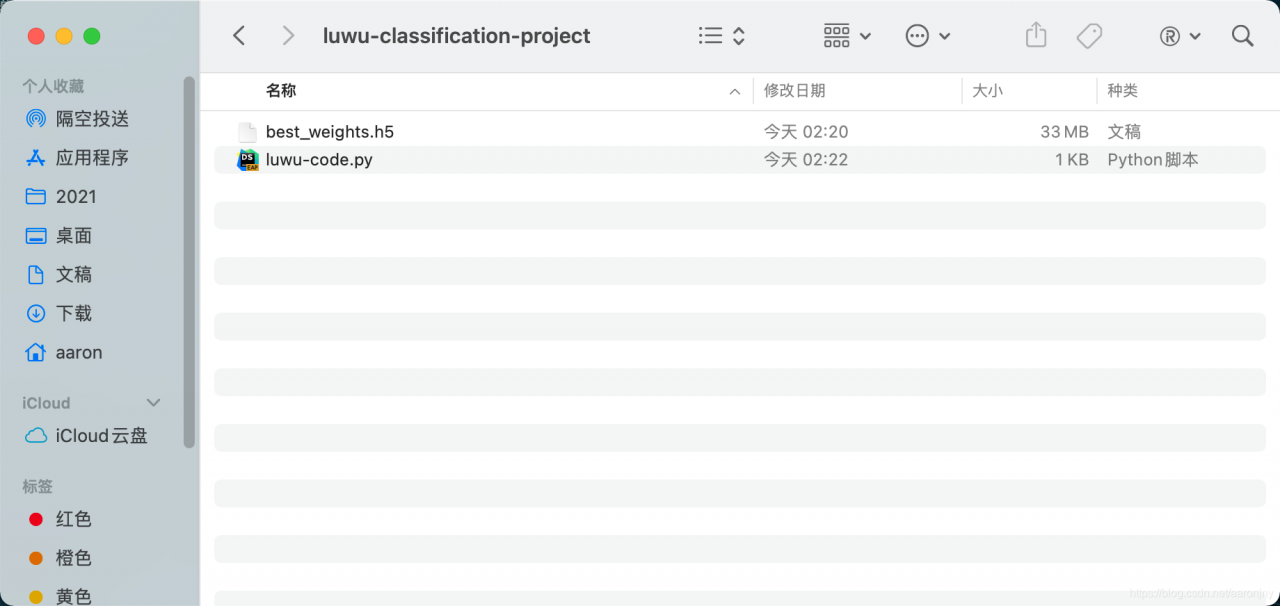Select the luwu-code.py file
The width and height of the screenshot is (1280, 606).
tap(319, 160)
